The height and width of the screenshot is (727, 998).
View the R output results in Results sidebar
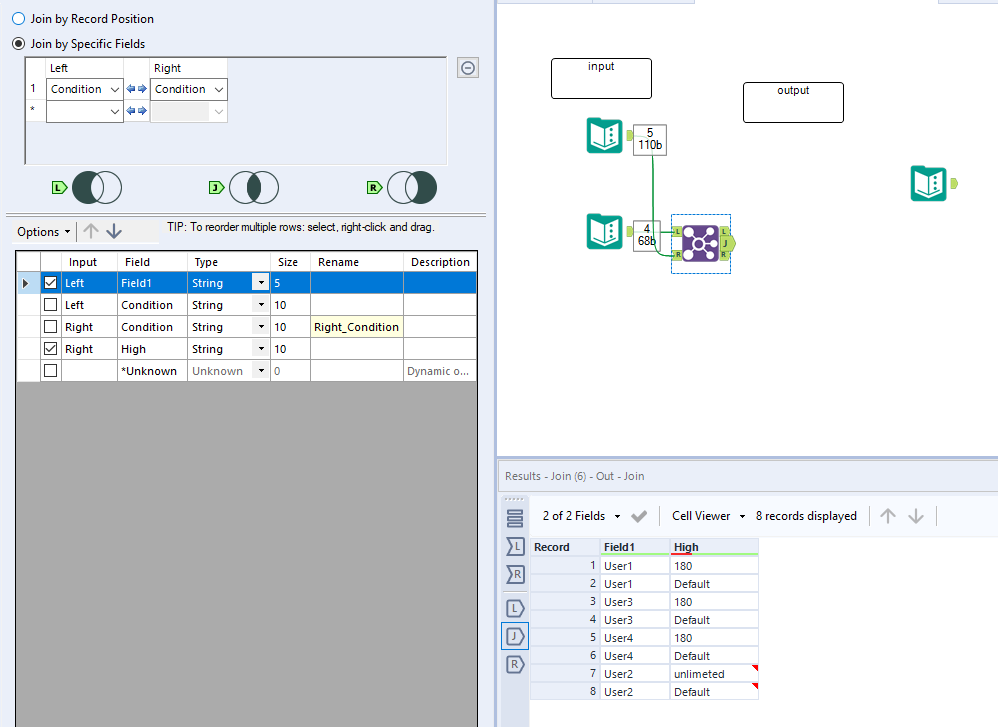515,663
